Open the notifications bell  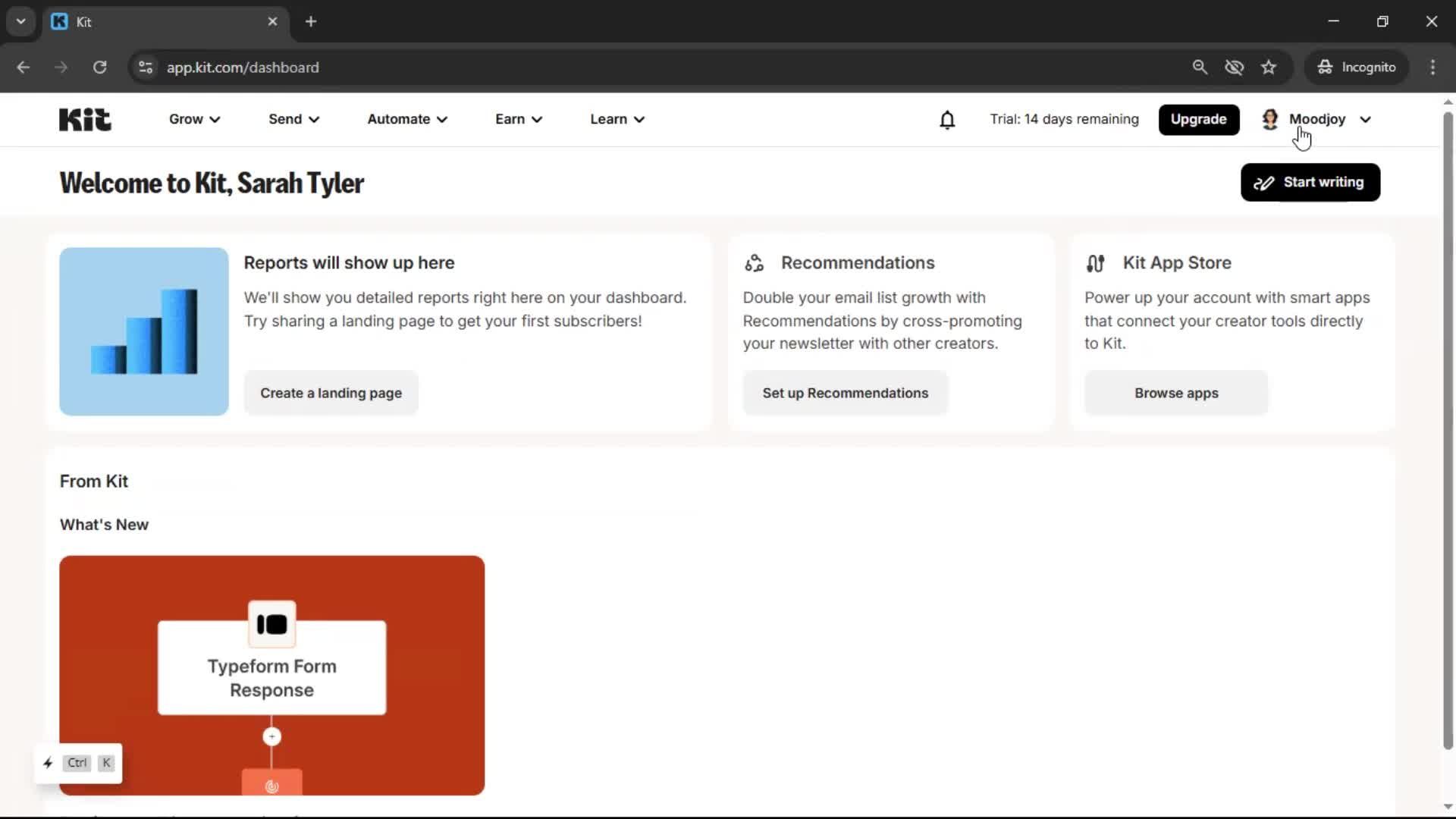coord(947,120)
